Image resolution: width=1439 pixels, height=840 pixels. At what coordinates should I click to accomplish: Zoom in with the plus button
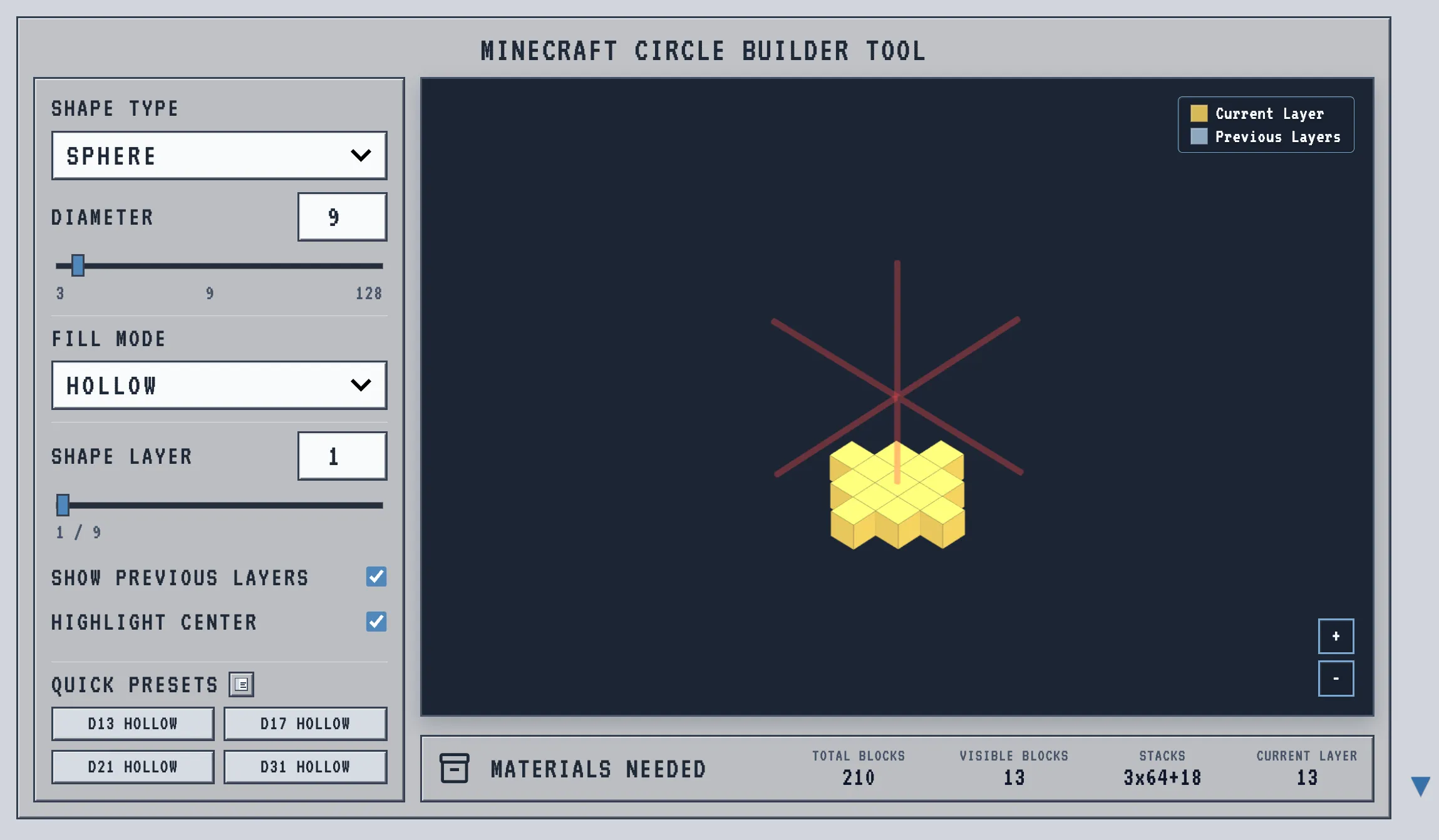point(1336,636)
